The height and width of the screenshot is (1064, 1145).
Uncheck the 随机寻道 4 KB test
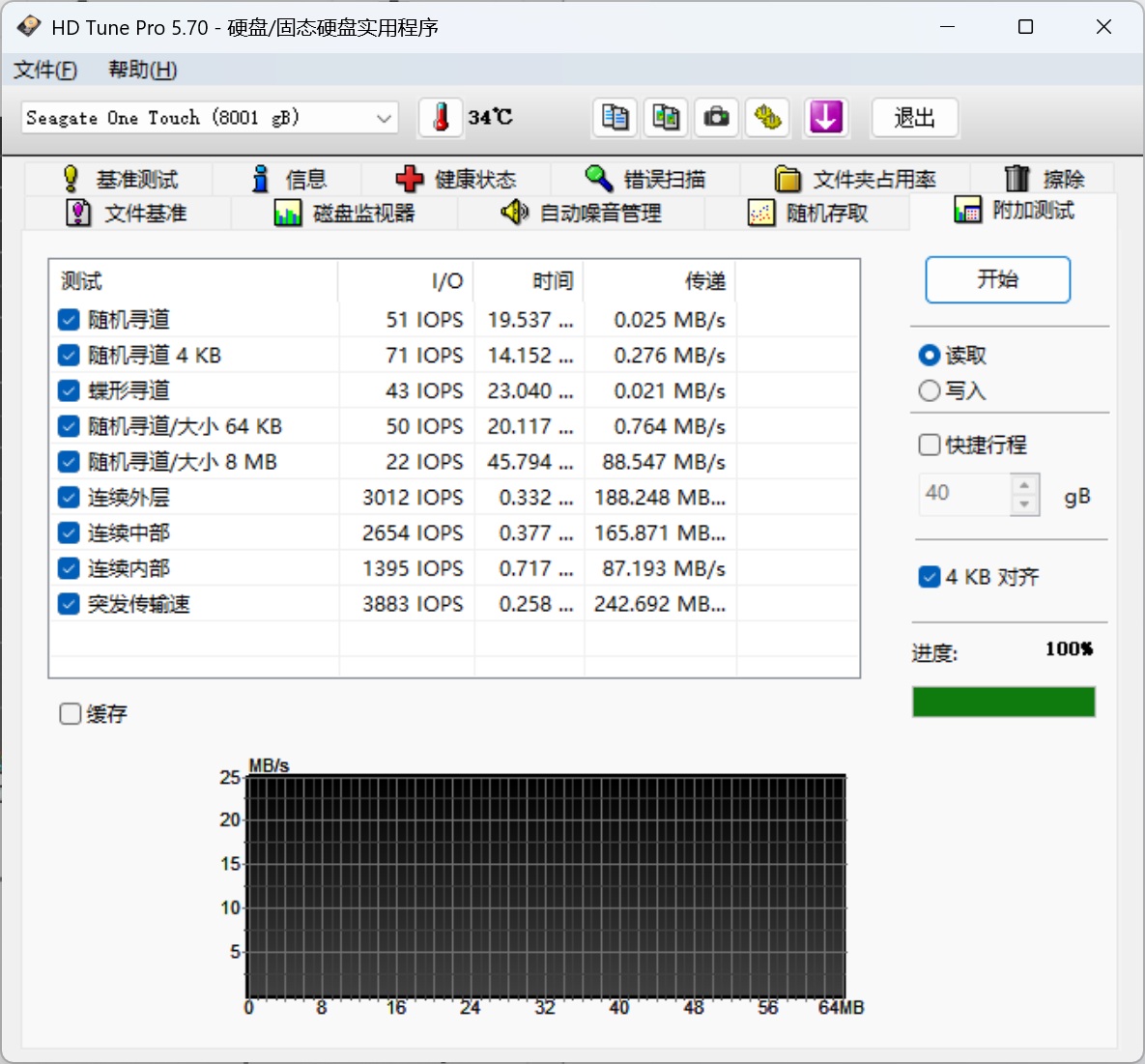(69, 356)
